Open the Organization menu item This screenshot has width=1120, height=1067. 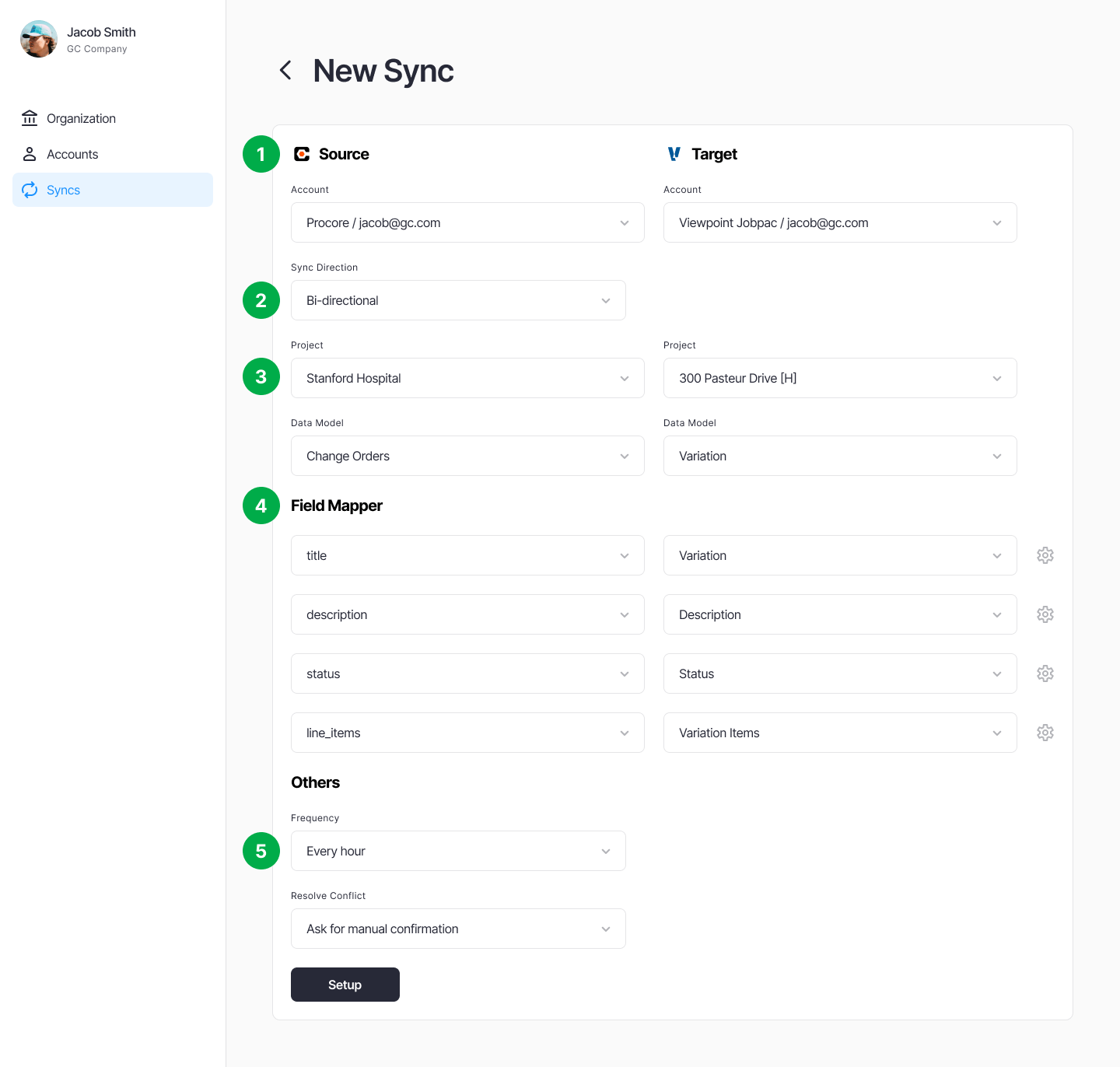pyautogui.click(x=113, y=118)
